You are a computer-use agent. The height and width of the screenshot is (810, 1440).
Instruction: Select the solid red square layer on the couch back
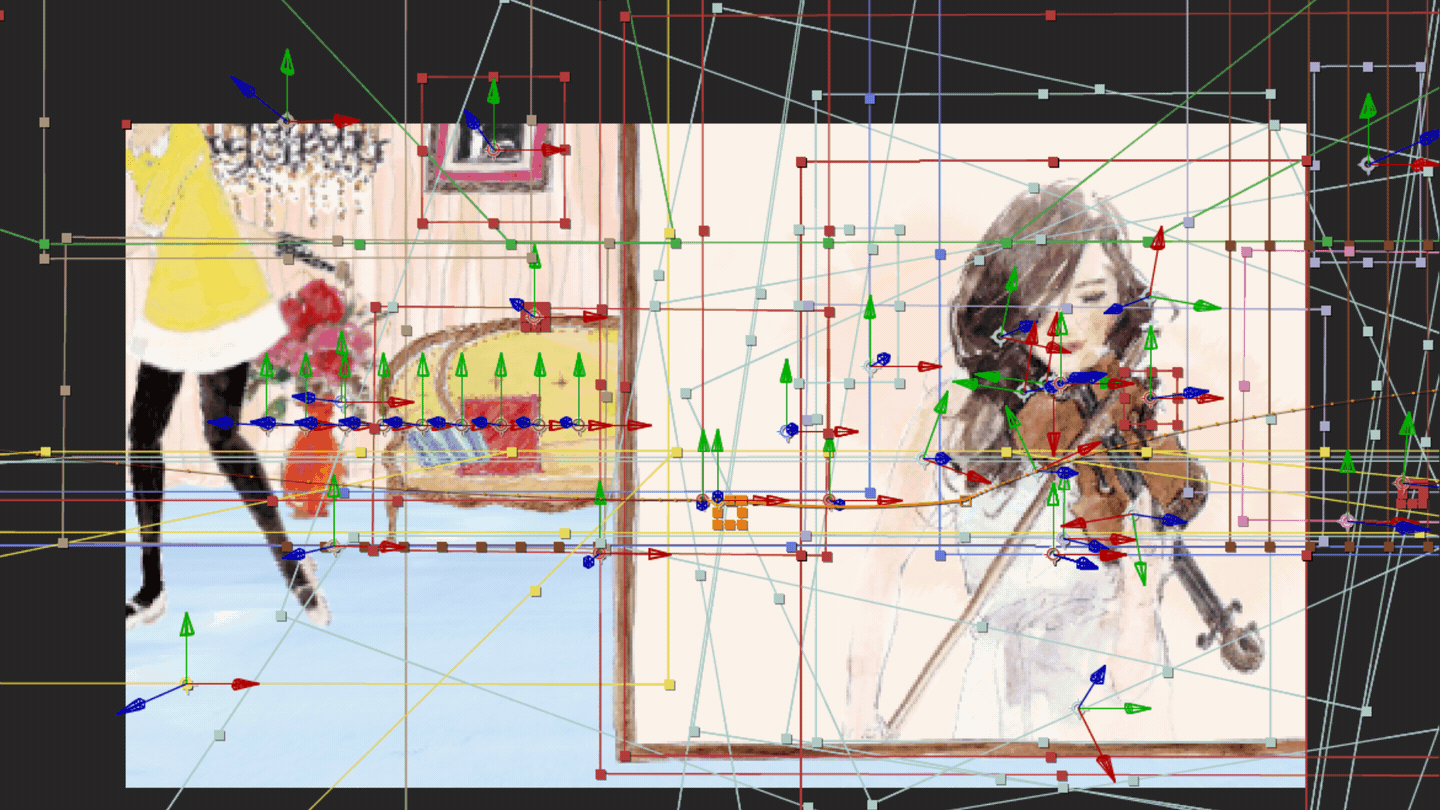coord(536,317)
